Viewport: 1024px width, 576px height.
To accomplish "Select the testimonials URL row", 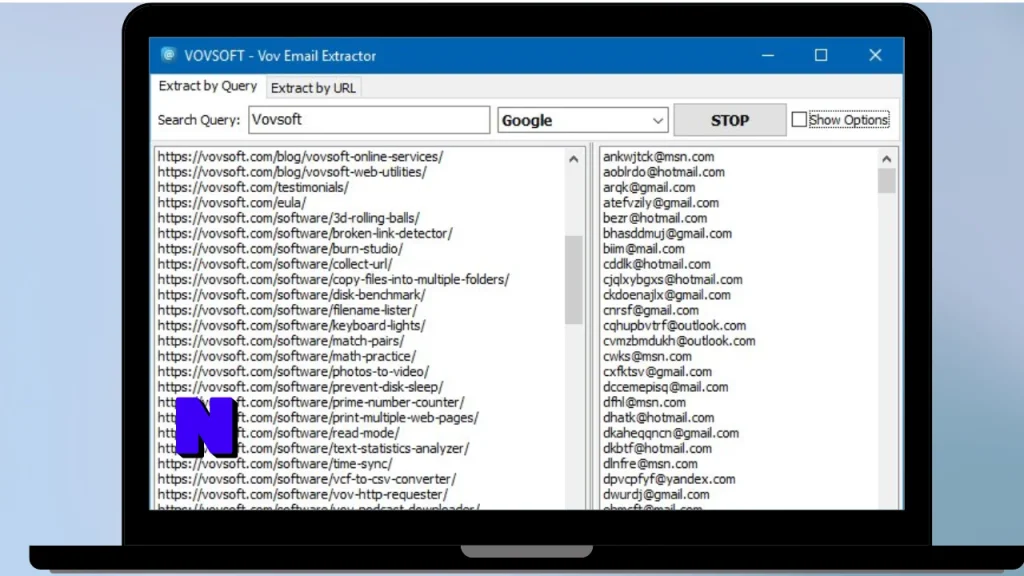I will click(253, 187).
